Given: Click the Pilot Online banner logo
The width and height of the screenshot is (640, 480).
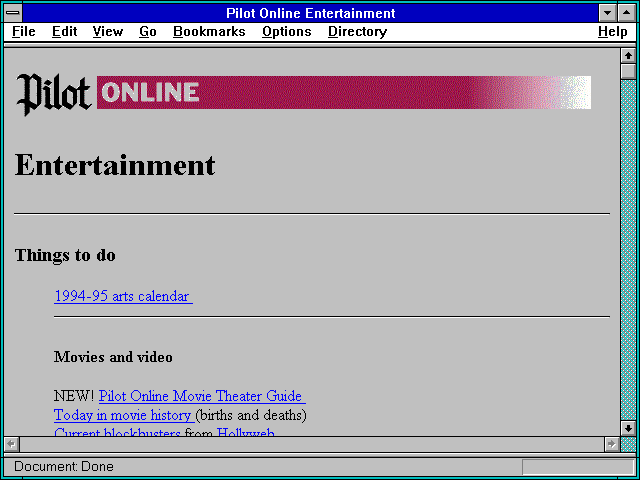Looking at the screenshot, I should [303, 94].
